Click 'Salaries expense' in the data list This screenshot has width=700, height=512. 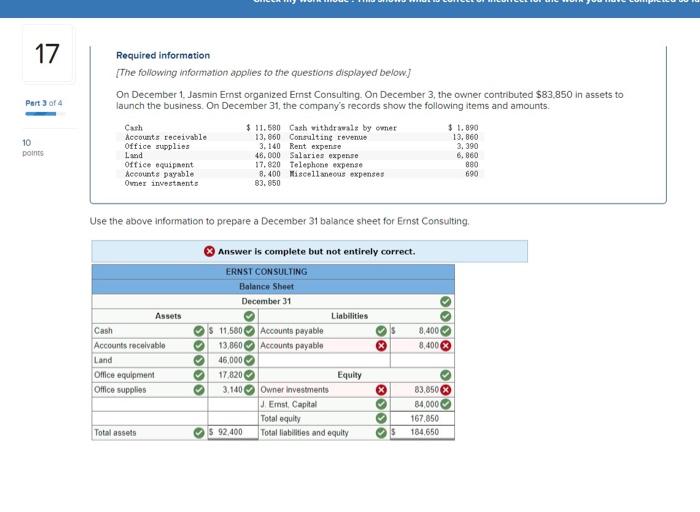click(324, 156)
